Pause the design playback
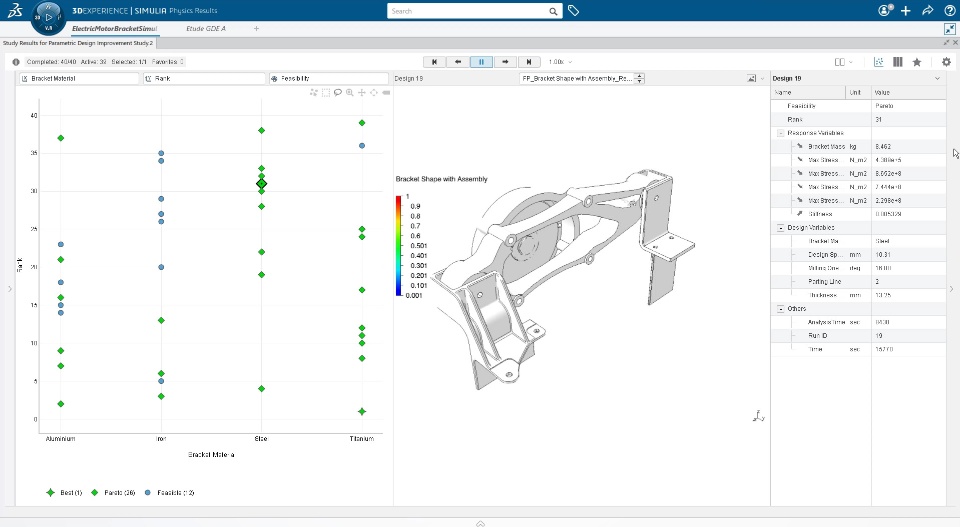The image size is (960, 527). pos(481,62)
